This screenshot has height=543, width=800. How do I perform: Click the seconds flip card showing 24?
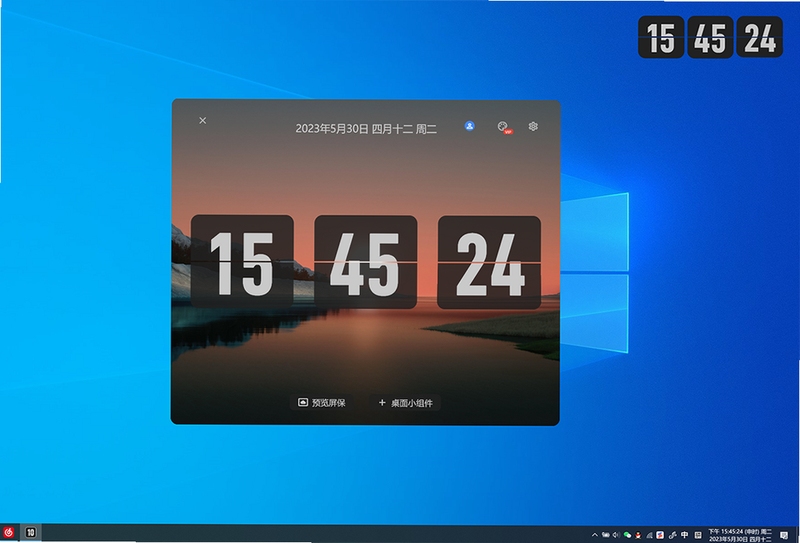[489, 263]
